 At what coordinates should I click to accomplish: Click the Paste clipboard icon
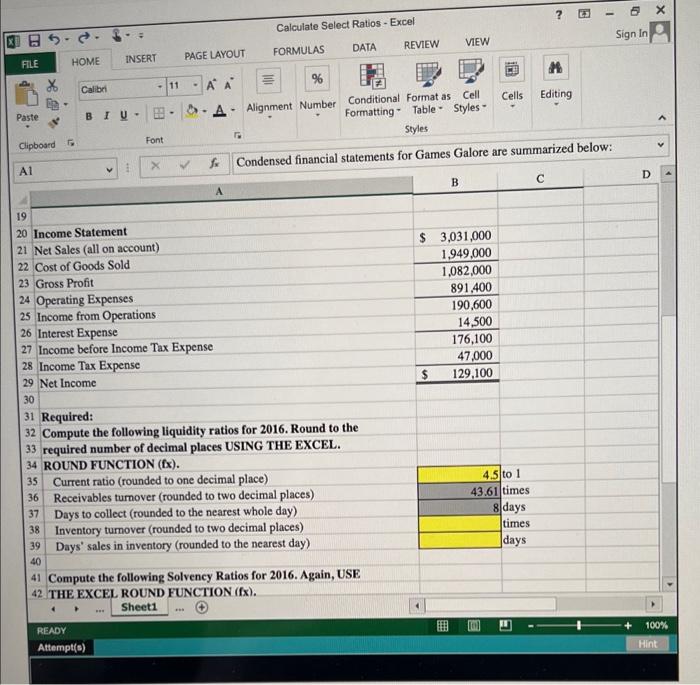pyautogui.click(x=26, y=94)
